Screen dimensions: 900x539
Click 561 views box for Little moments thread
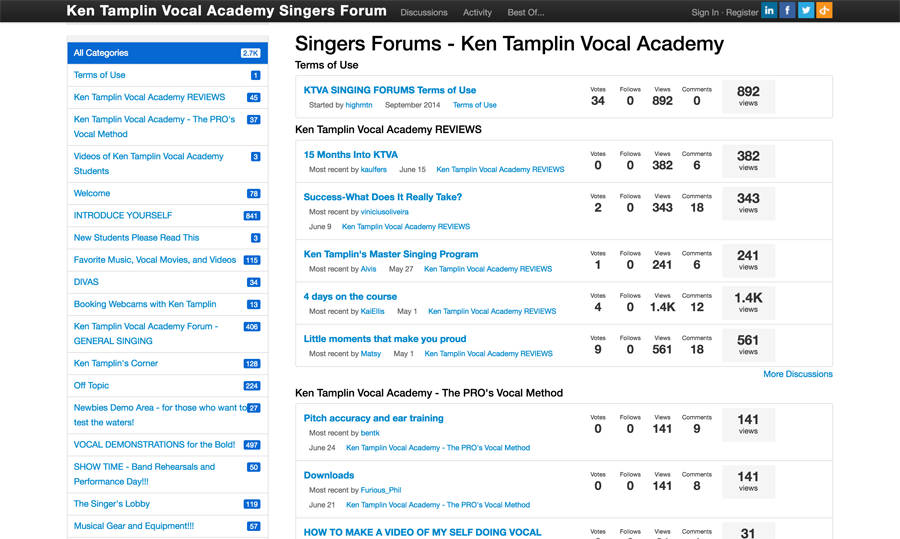pyautogui.click(x=748, y=345)
